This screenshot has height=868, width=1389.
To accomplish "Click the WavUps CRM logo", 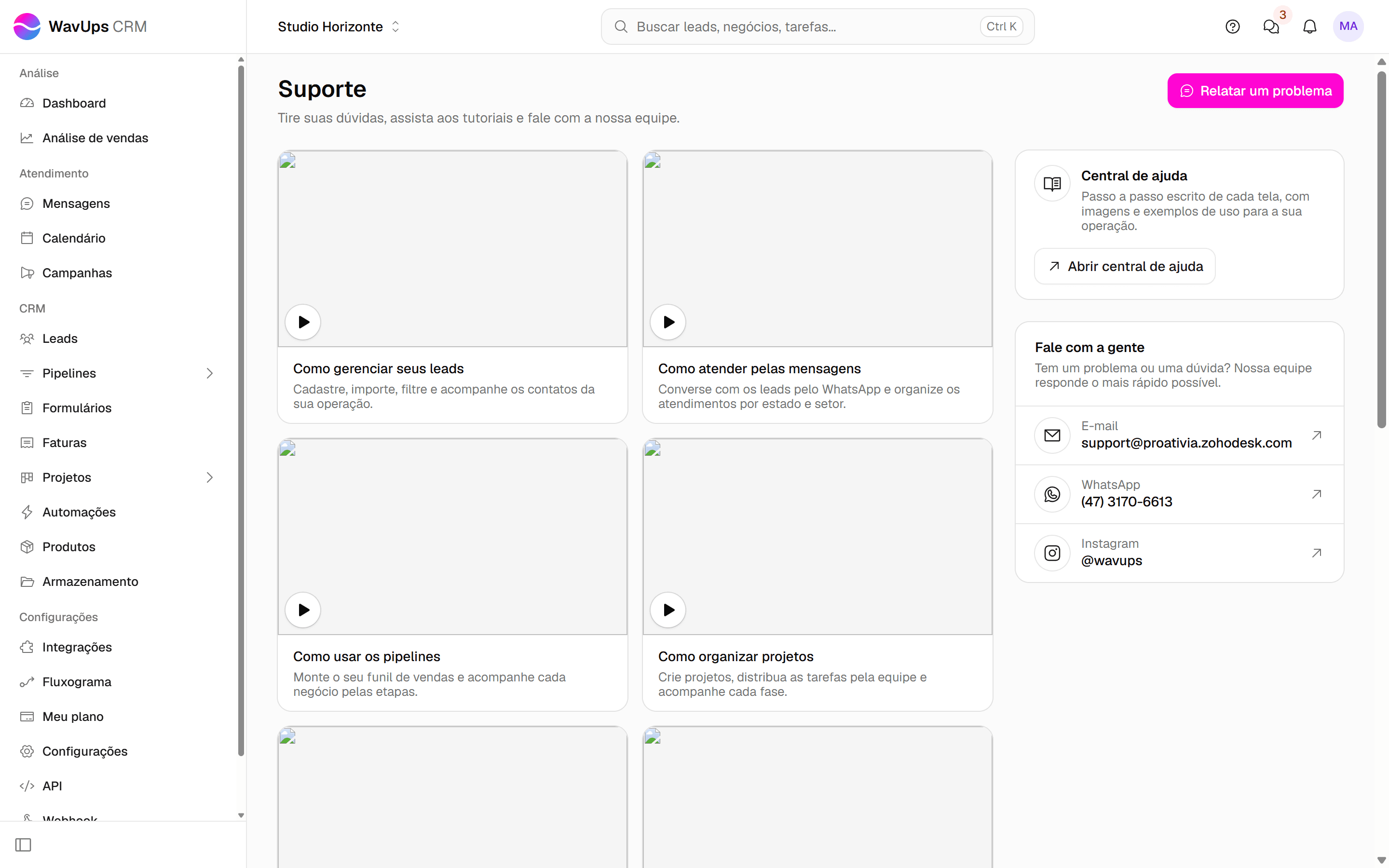I will [x=81, y=27].
